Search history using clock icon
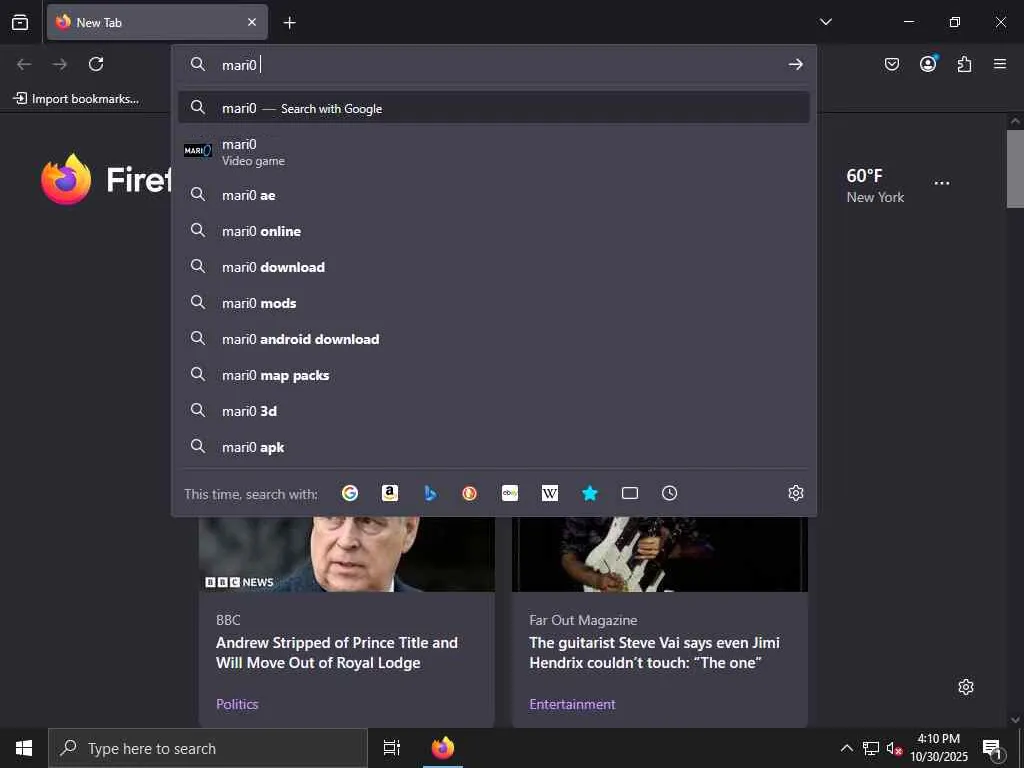 pos(669,493)
